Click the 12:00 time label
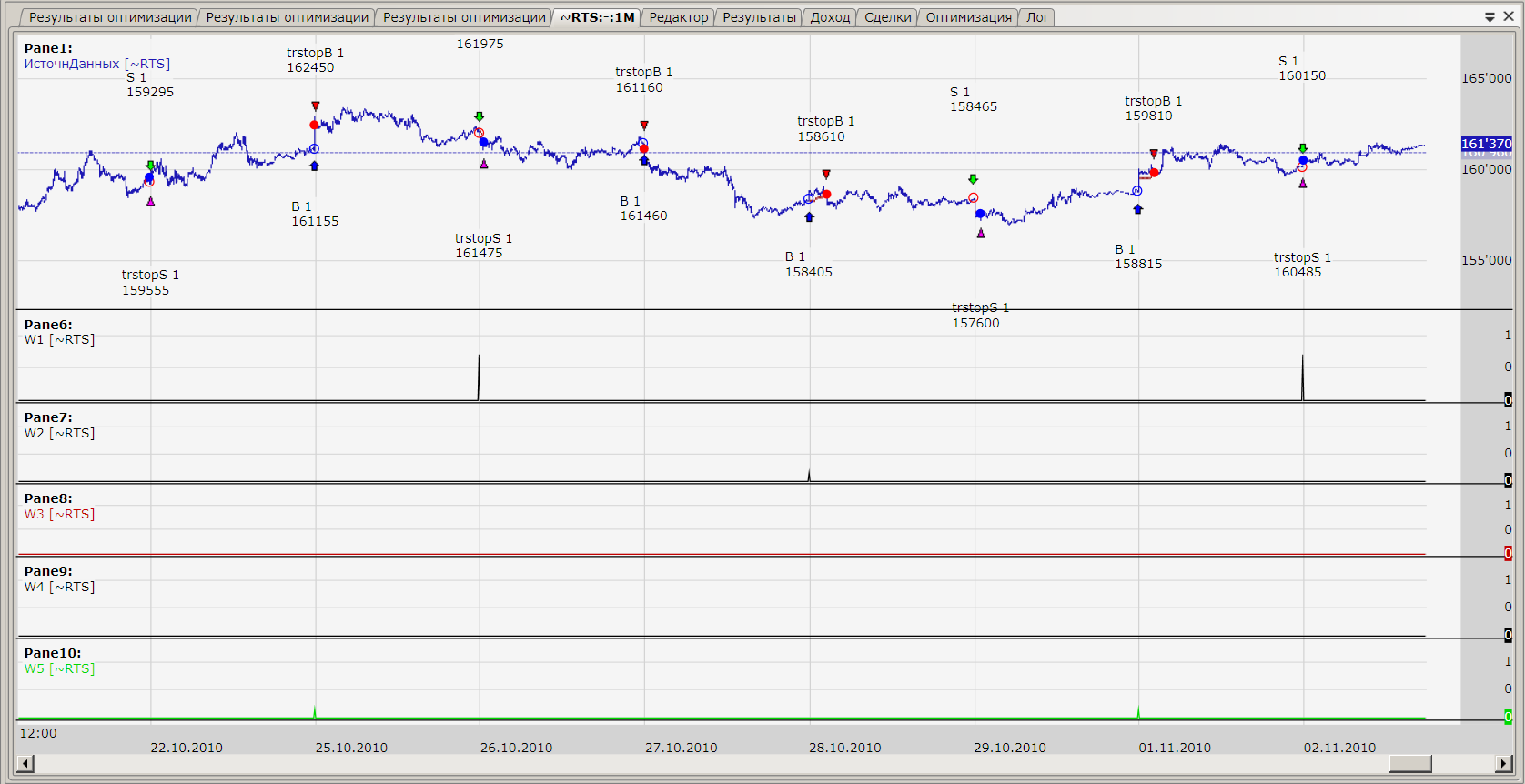 click(38, 733)
